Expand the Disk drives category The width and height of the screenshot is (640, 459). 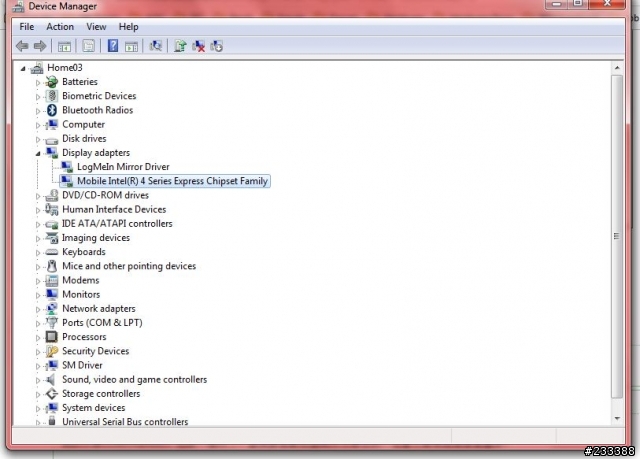click(38, 140)
